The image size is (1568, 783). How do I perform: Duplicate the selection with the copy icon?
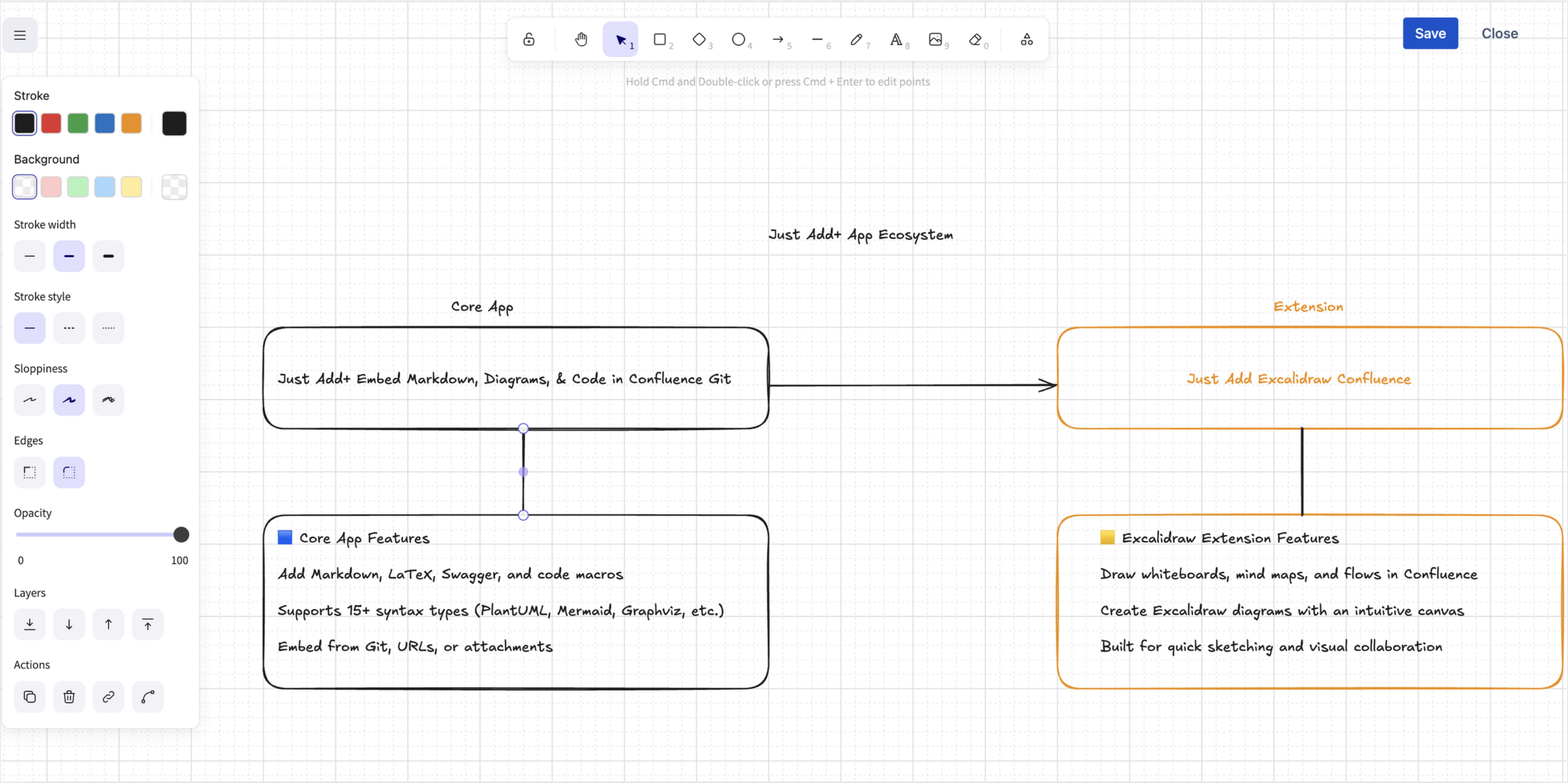tap(29, 697)
